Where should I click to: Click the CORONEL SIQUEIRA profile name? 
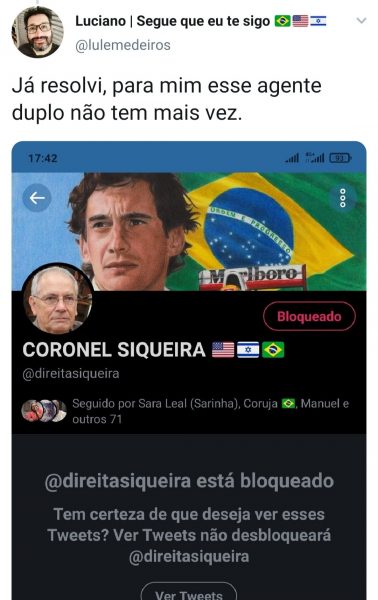click(x=114, y=350)
